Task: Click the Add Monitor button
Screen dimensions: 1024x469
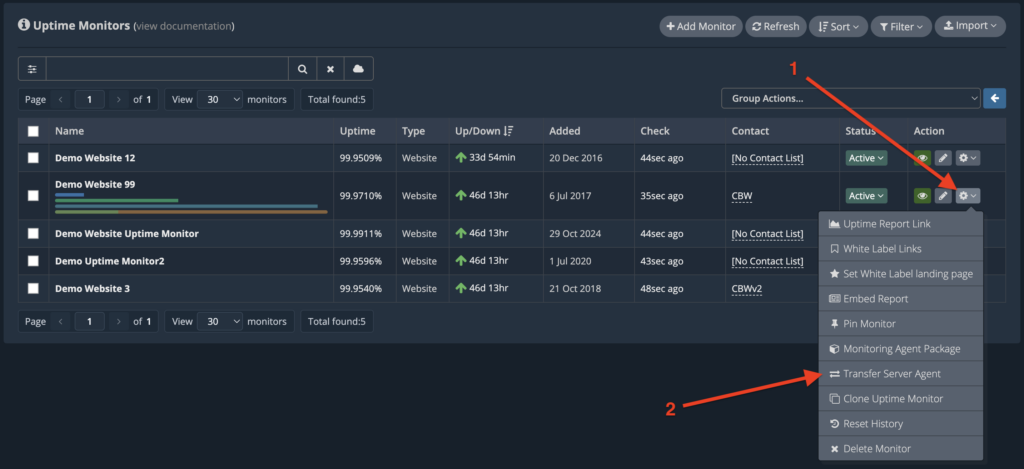Action: [701, 27]
